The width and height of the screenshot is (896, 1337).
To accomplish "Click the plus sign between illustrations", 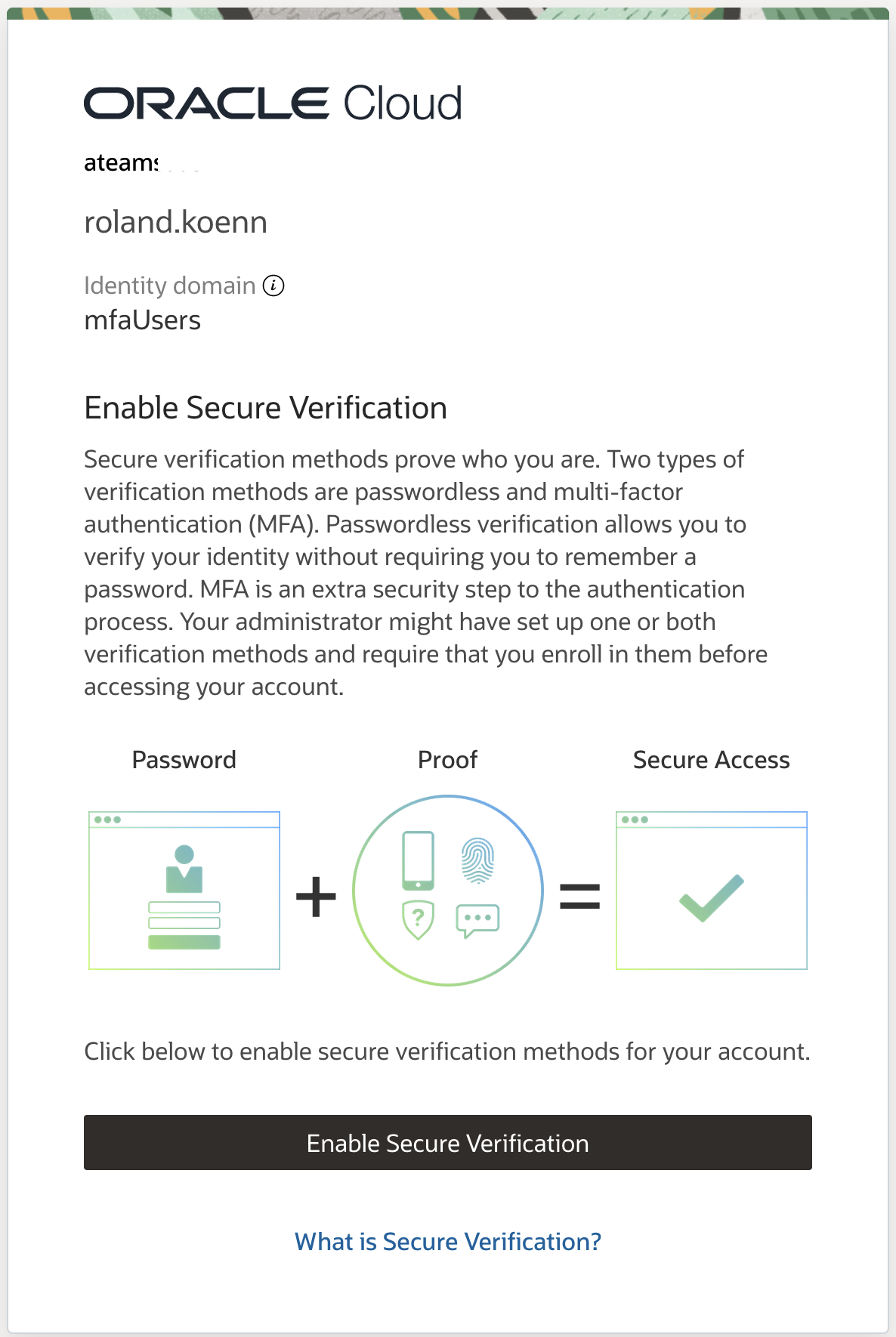I will [316, 897].
